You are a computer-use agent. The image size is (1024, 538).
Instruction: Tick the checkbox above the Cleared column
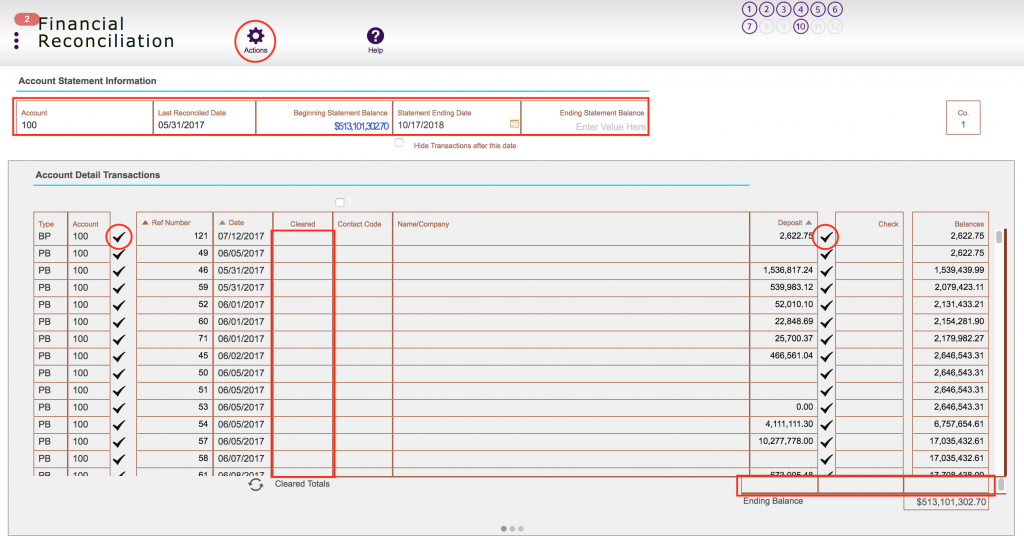(x=340, y=203)
